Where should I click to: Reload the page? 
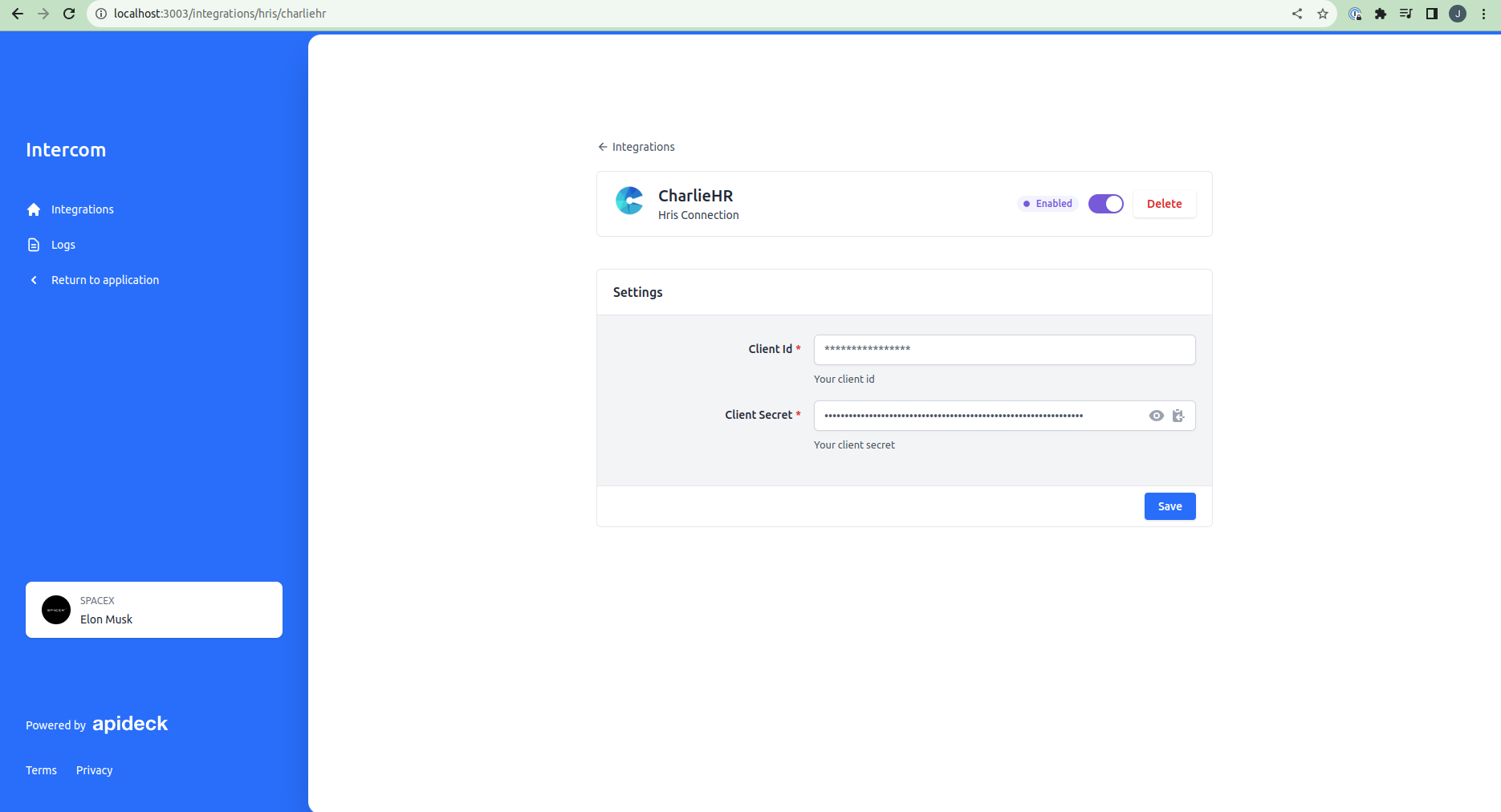(69, 14)
